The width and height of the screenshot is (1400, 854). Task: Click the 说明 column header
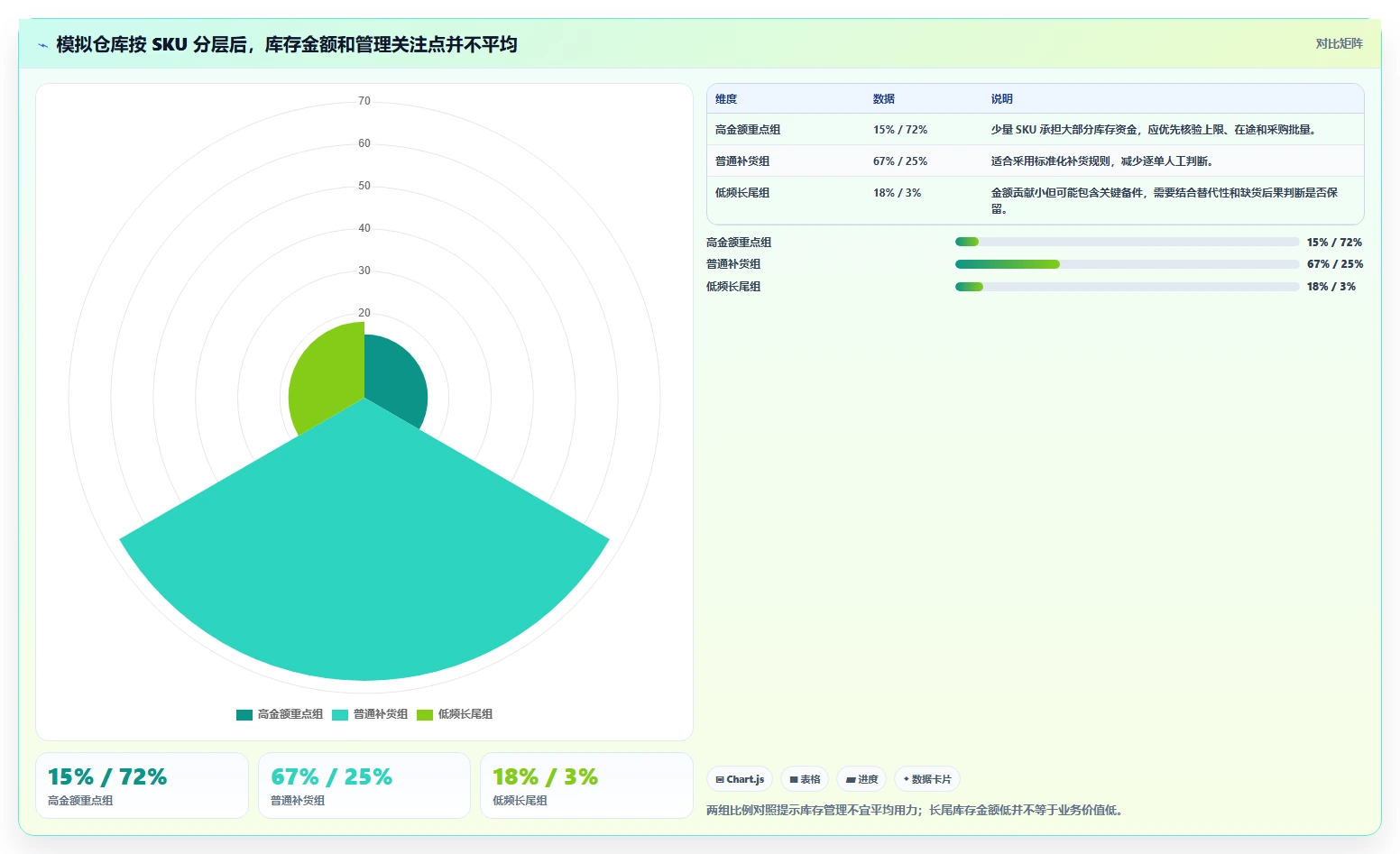1001,99
